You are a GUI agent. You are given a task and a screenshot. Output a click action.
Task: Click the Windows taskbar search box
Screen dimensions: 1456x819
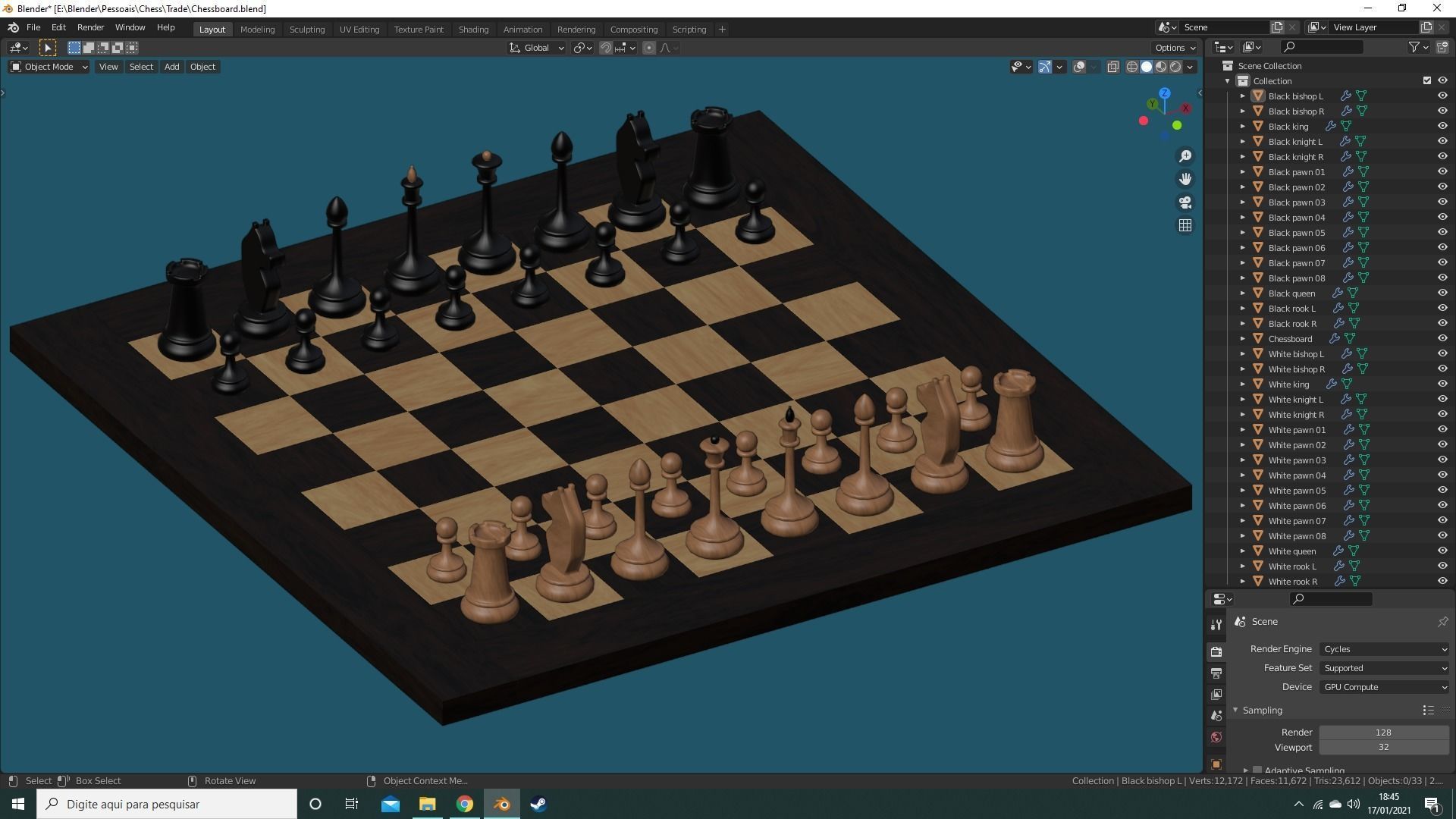tap(167, 804)
